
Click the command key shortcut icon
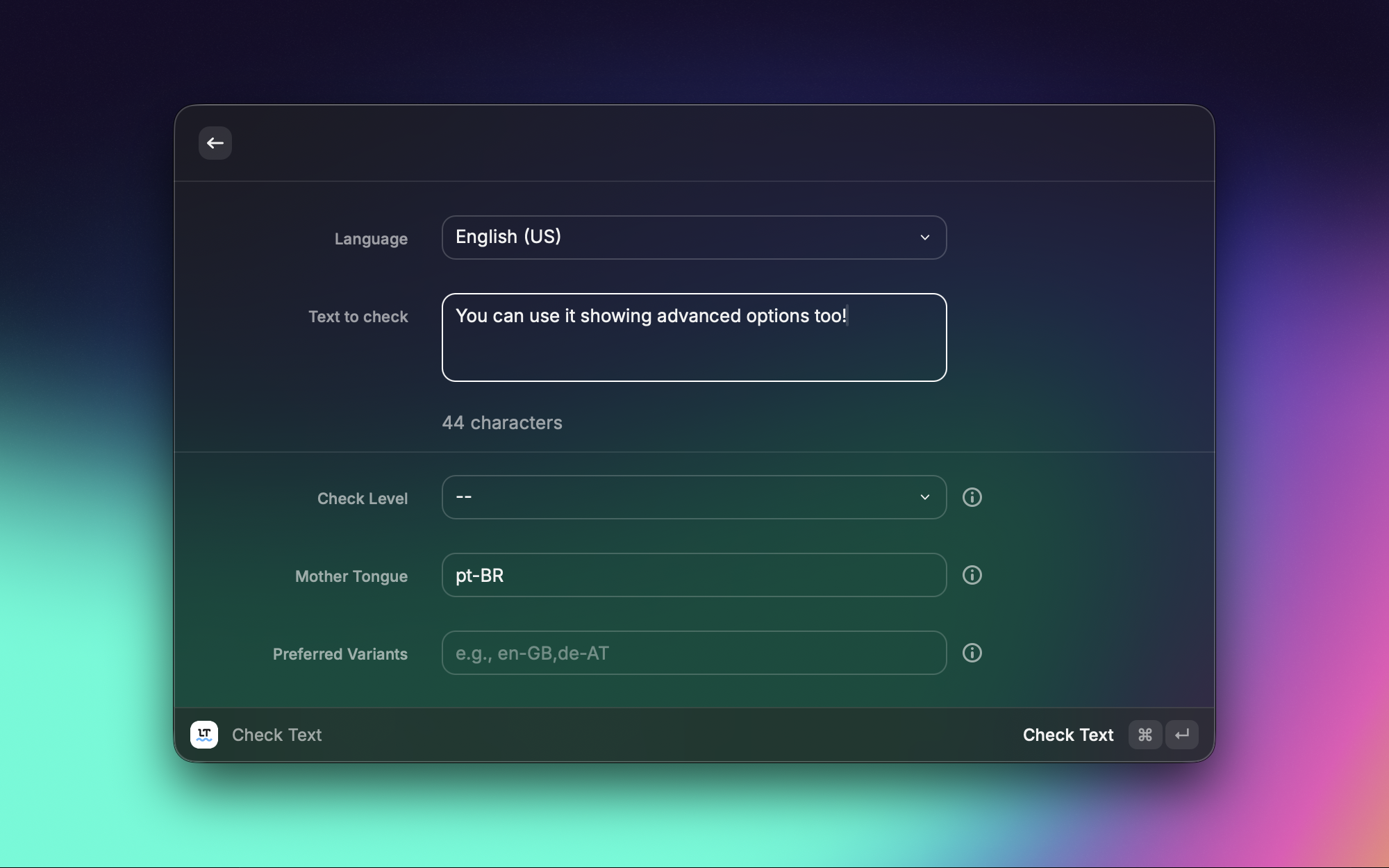(x=1145, y=735)
